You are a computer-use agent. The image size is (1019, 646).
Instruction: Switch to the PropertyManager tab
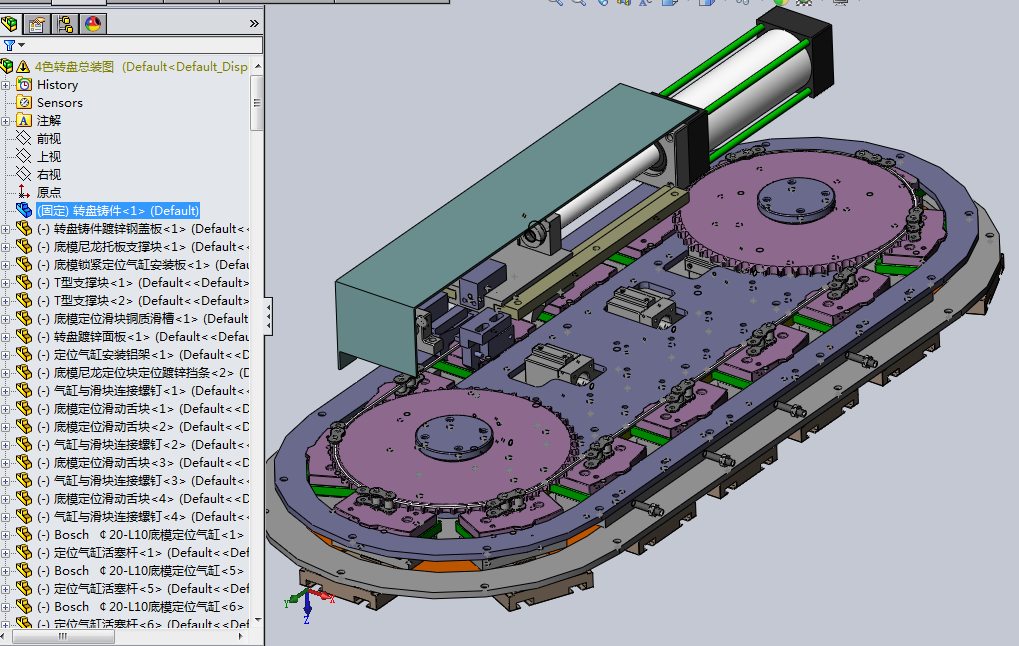point(37,24)
